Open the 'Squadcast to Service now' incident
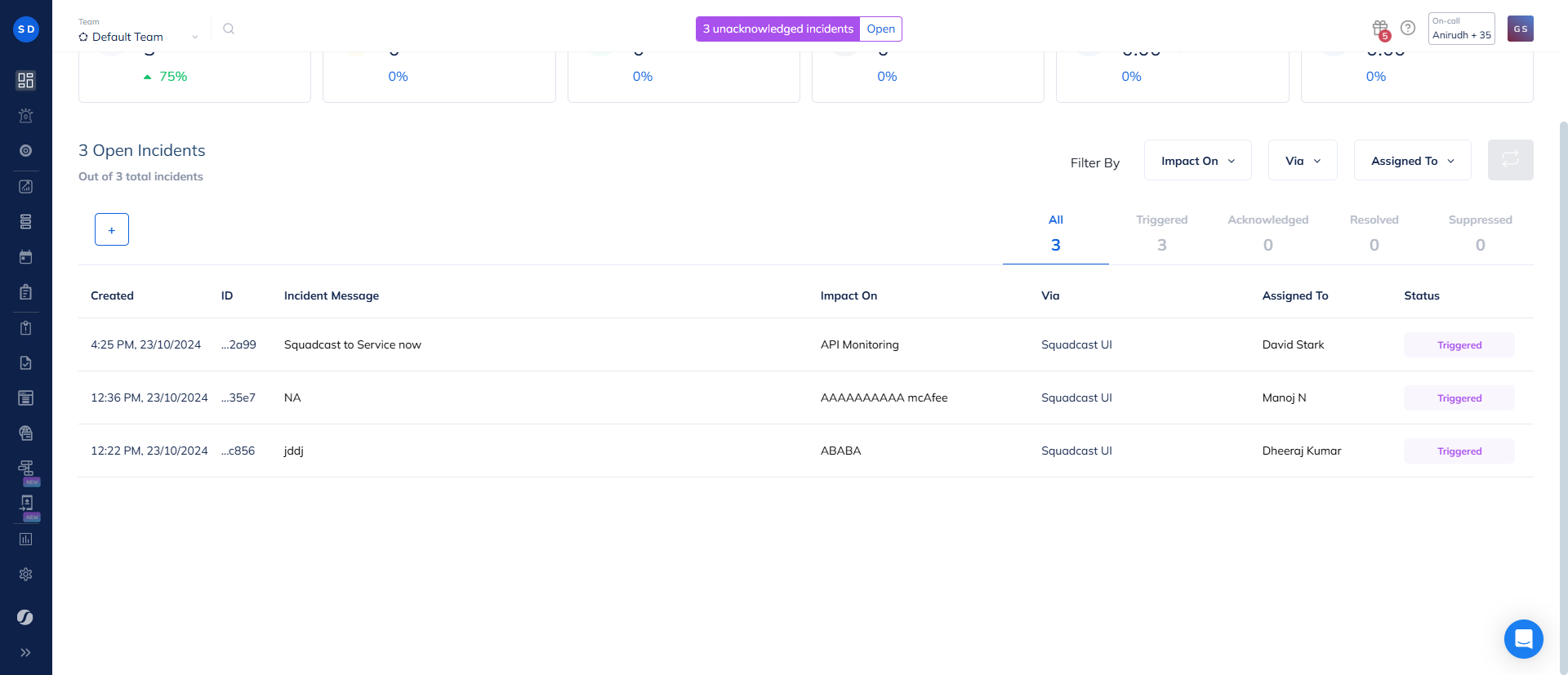The width and height of the screenshot is (1568, 675). [353, 344]
